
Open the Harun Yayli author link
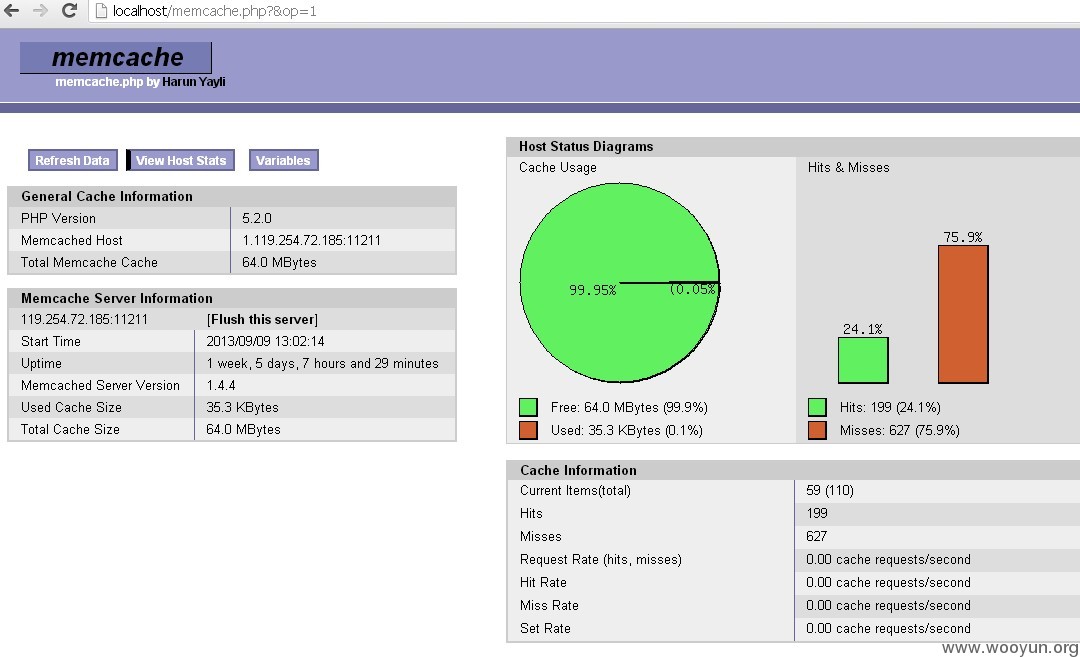tap(194, 82)
